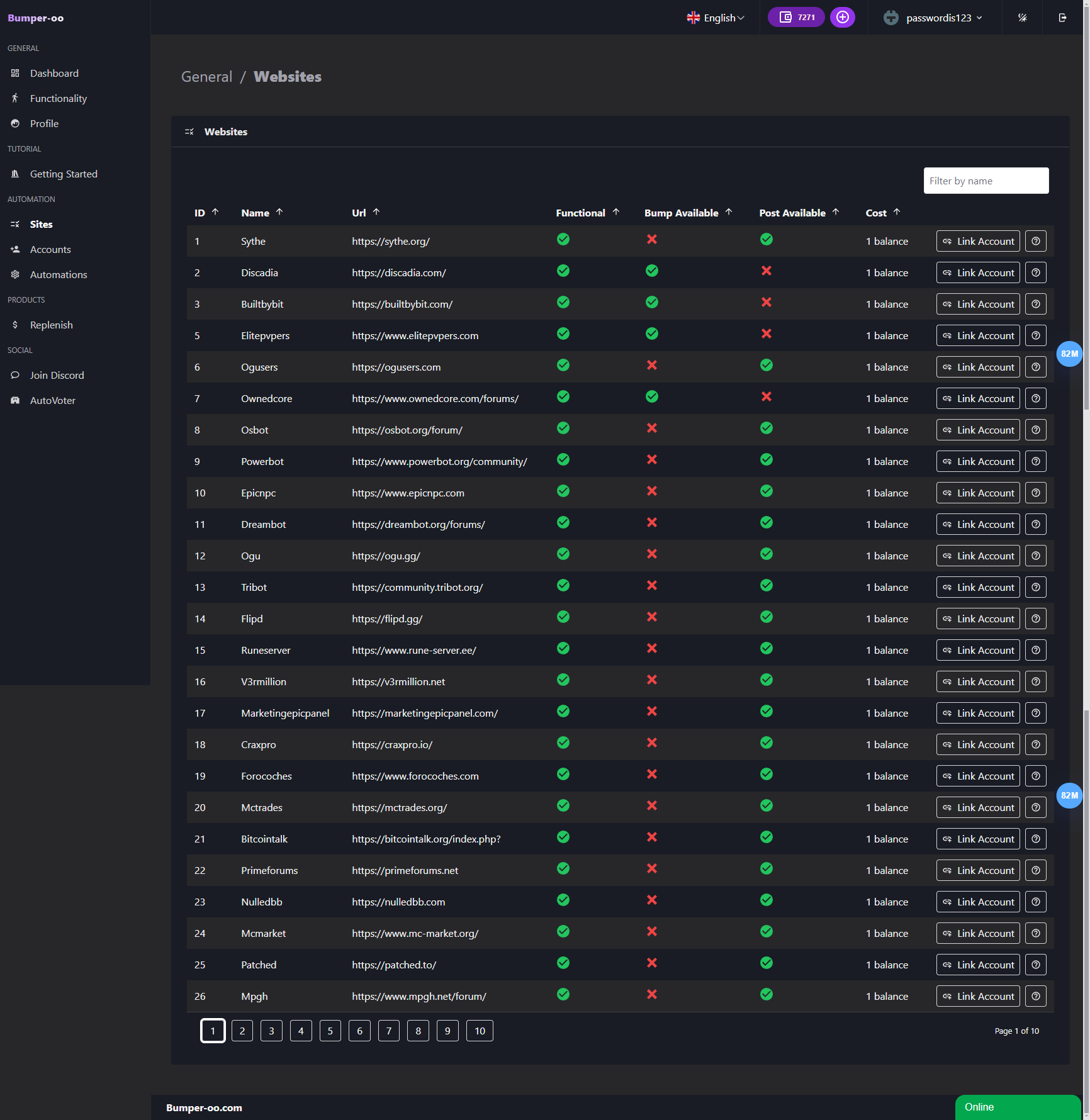The image size is (1090, 1120).
Task: Click the add balance plus icon
Action: [x=842, y=18]
